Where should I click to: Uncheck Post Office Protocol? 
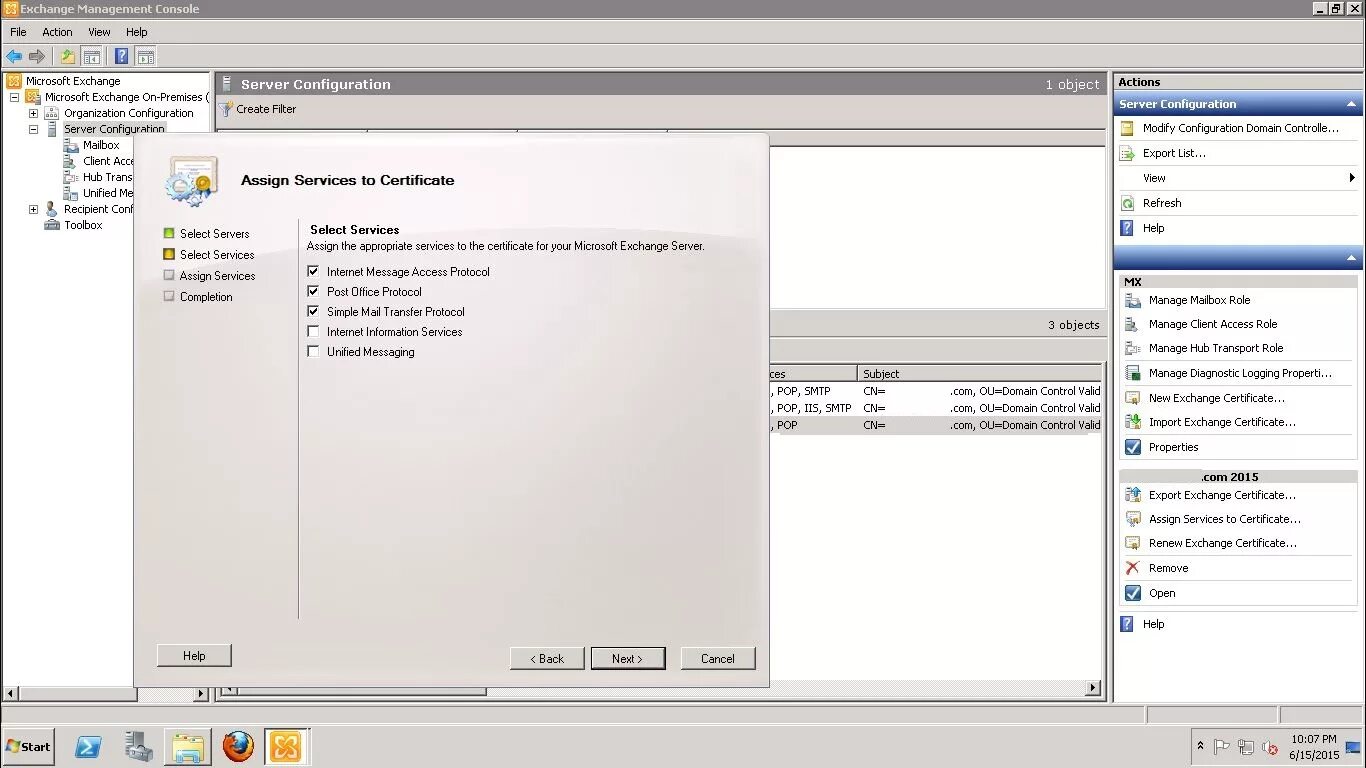click(314, 291)
